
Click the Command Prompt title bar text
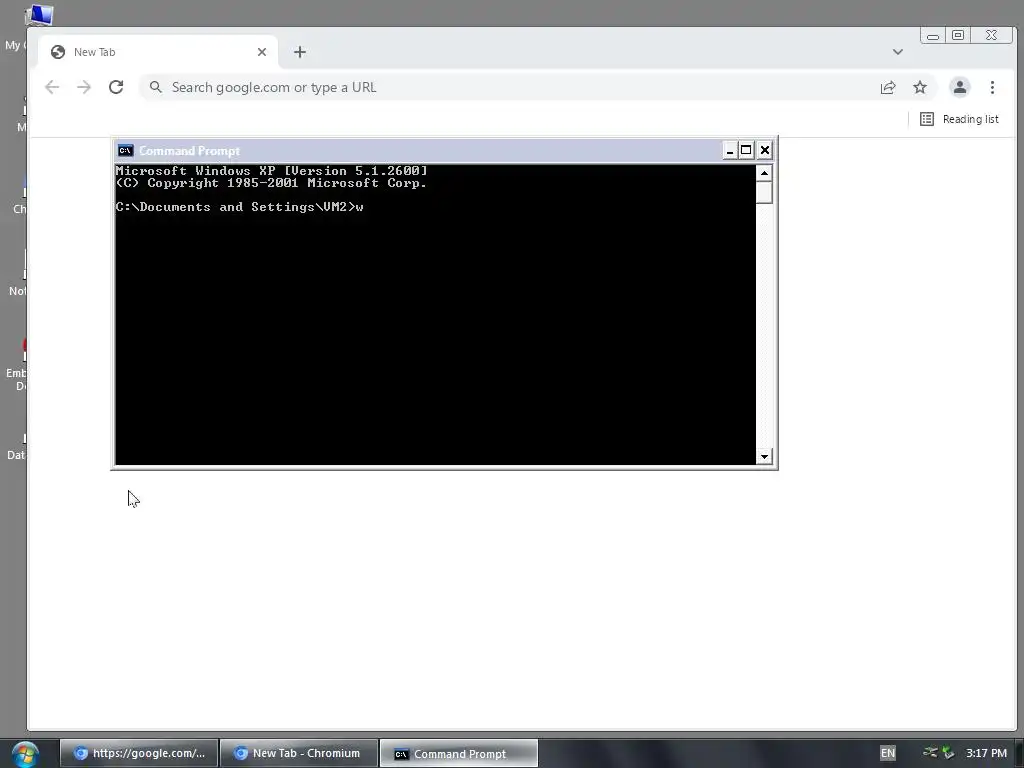point(189,151)
